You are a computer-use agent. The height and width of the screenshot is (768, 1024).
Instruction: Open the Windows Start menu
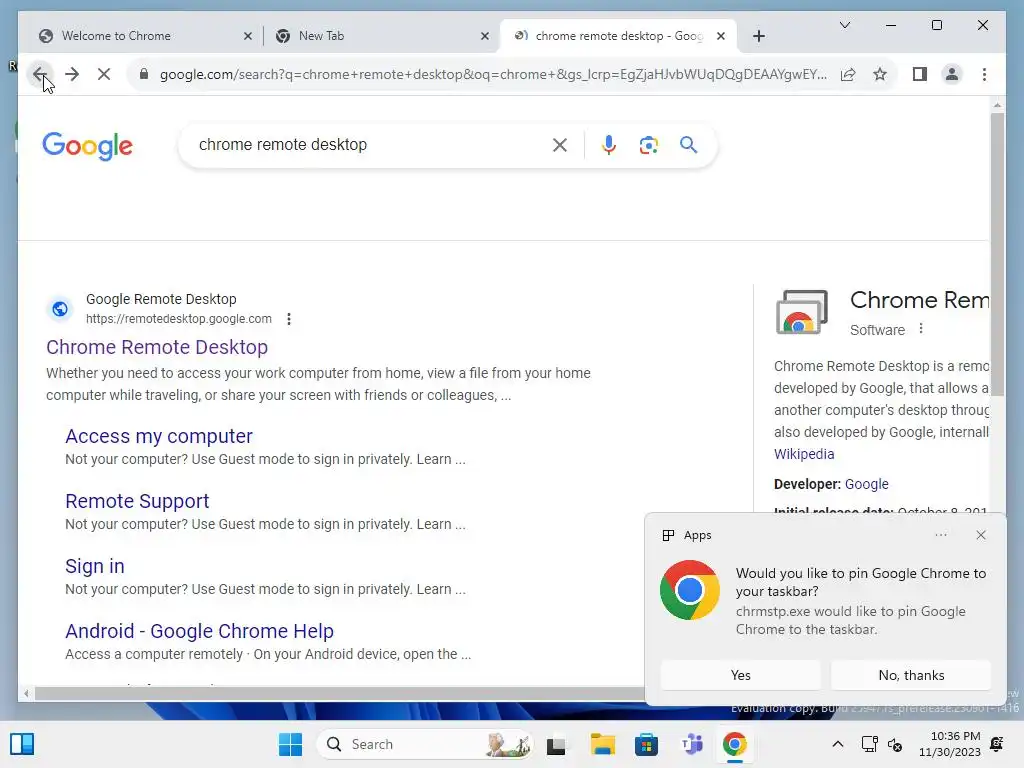[x=291, y=744]
